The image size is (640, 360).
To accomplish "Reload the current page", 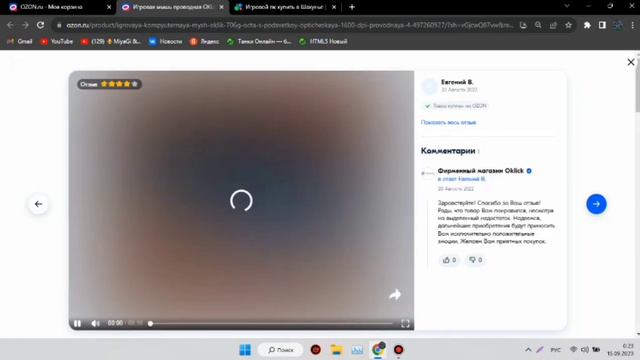I will 40,25.
